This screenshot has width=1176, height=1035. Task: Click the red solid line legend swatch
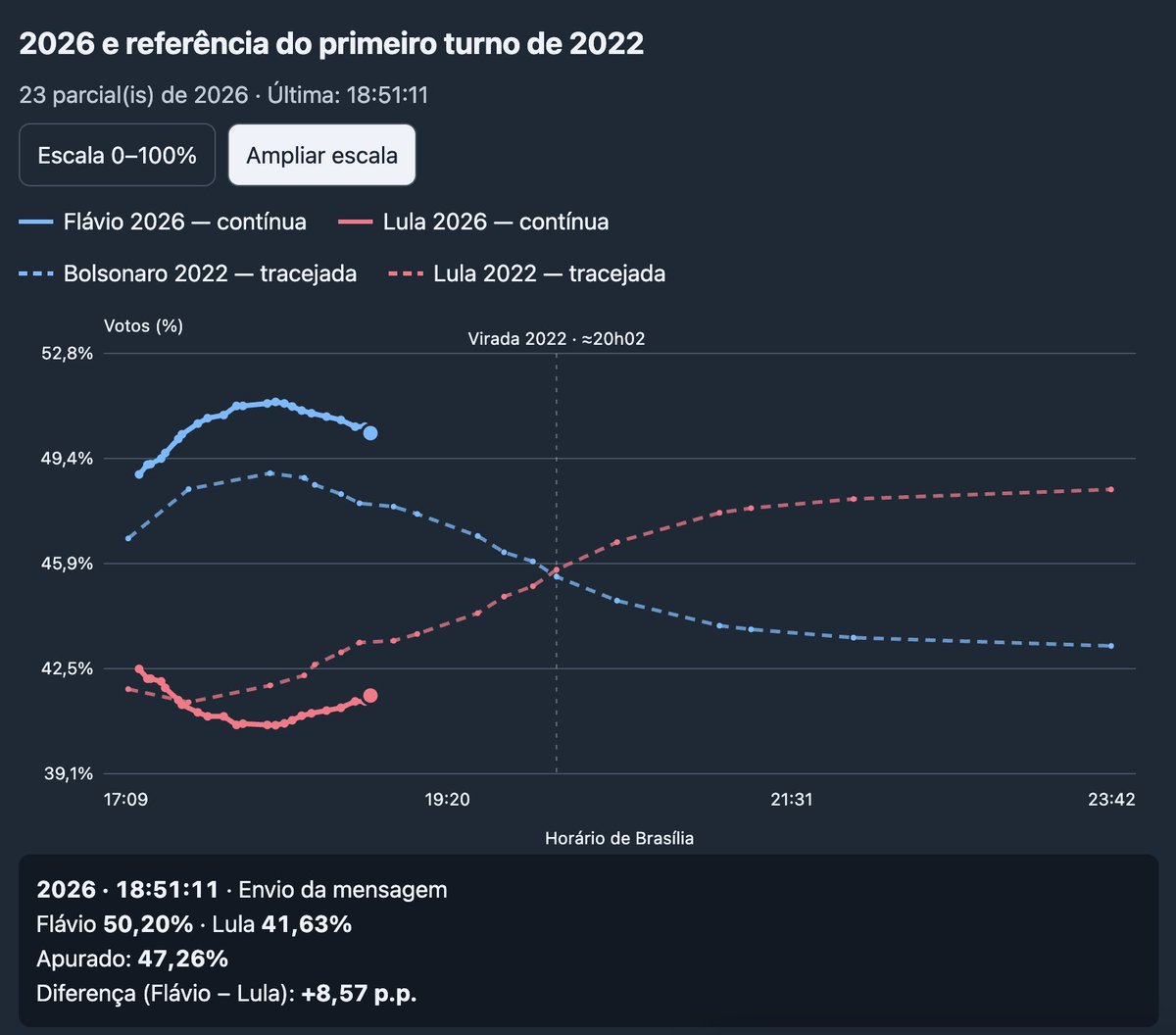[353, 222]
